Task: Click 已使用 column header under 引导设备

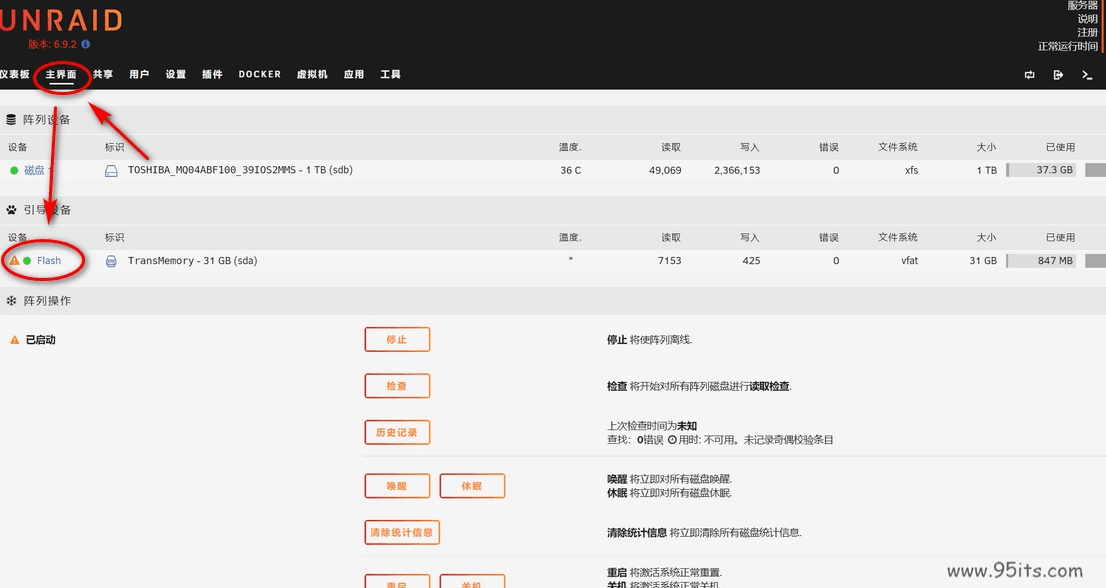Action: tap(1061, 238)
